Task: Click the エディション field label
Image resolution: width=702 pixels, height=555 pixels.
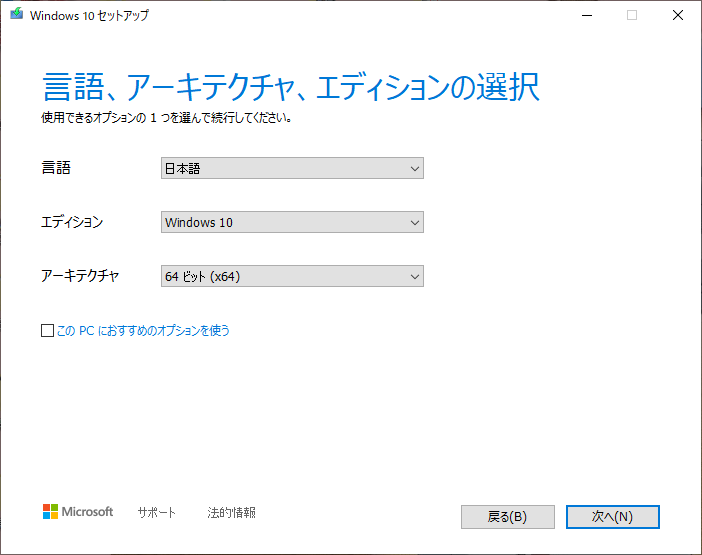Action: point(72,222)
